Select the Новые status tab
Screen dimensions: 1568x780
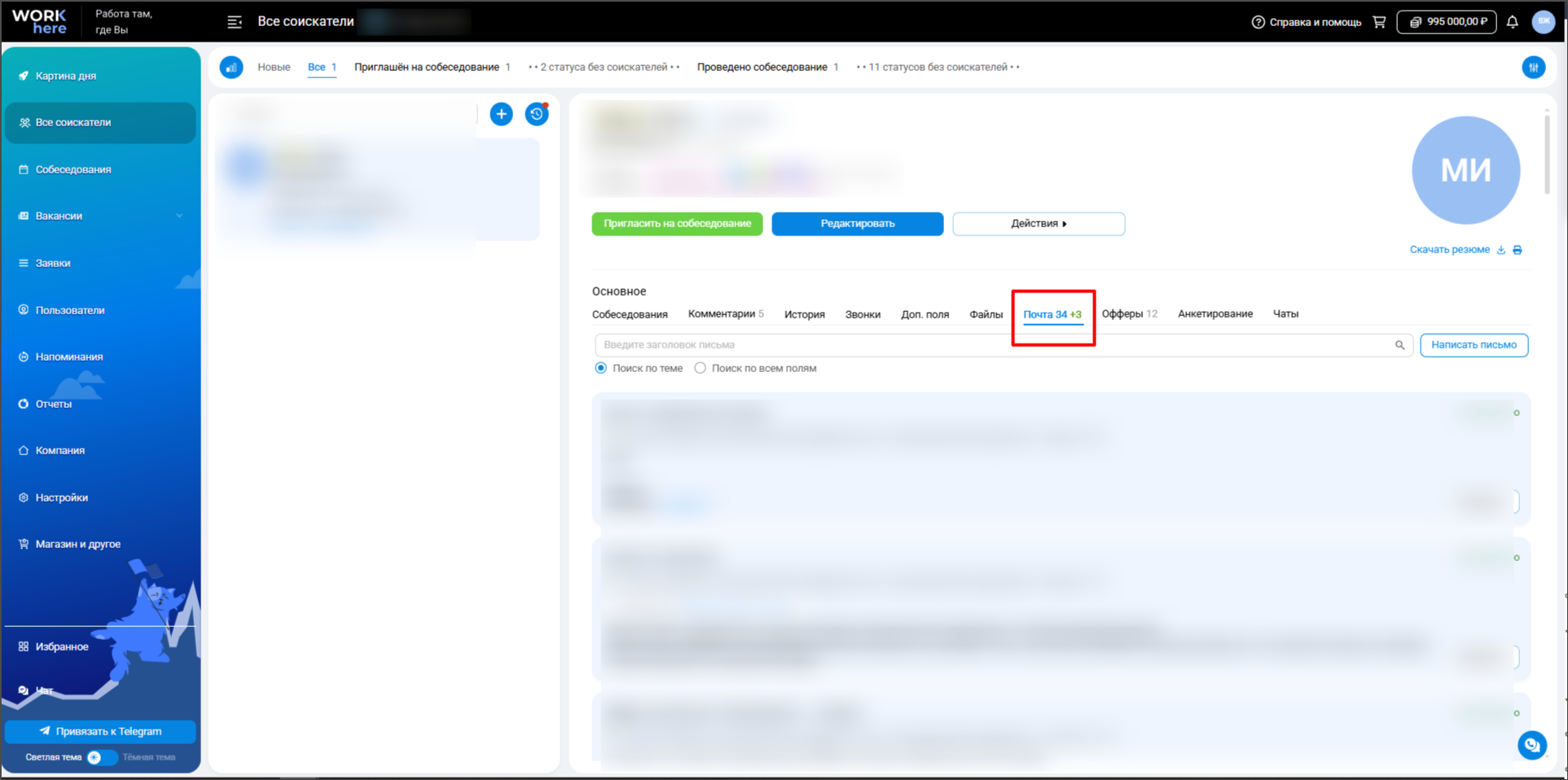(x=274, y=67)
